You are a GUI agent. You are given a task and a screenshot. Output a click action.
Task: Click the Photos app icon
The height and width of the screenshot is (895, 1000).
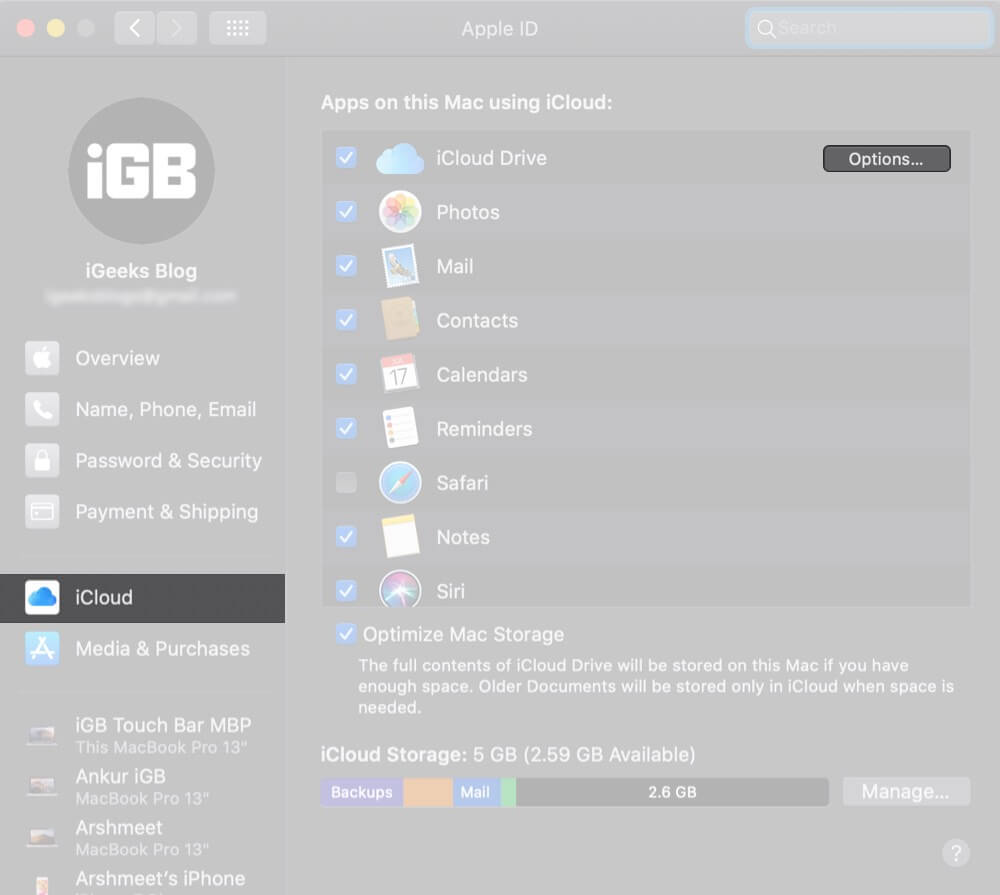400,212
